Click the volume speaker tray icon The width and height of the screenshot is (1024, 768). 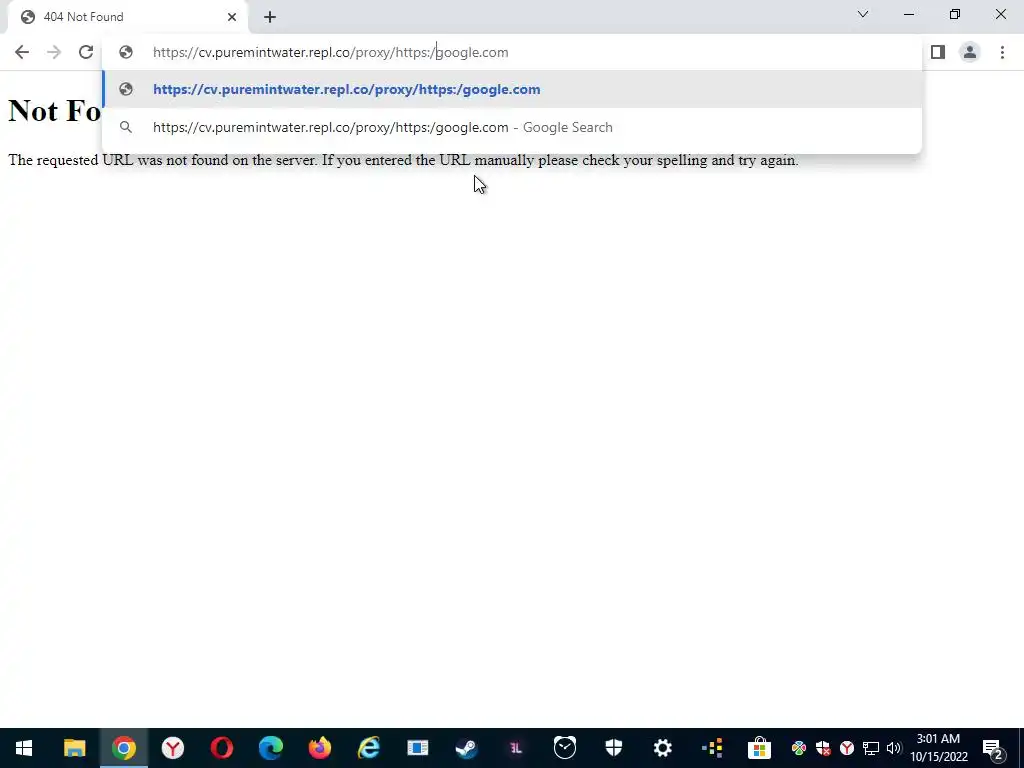(893, 748)
